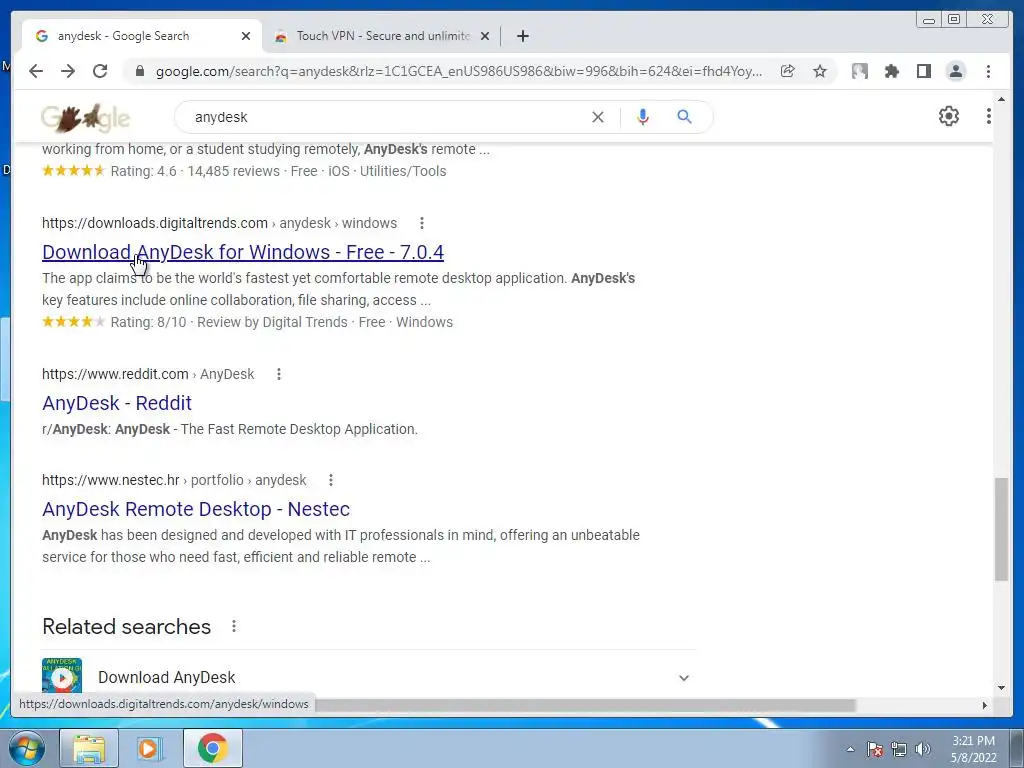Start voice search with the microphone

(643, 117)
